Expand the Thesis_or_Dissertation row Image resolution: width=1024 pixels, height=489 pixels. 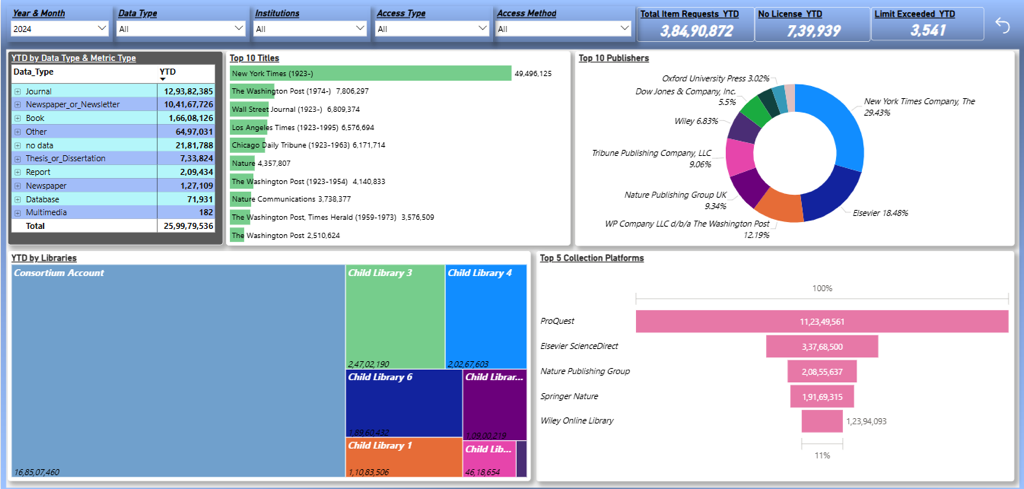click(18, 159)
